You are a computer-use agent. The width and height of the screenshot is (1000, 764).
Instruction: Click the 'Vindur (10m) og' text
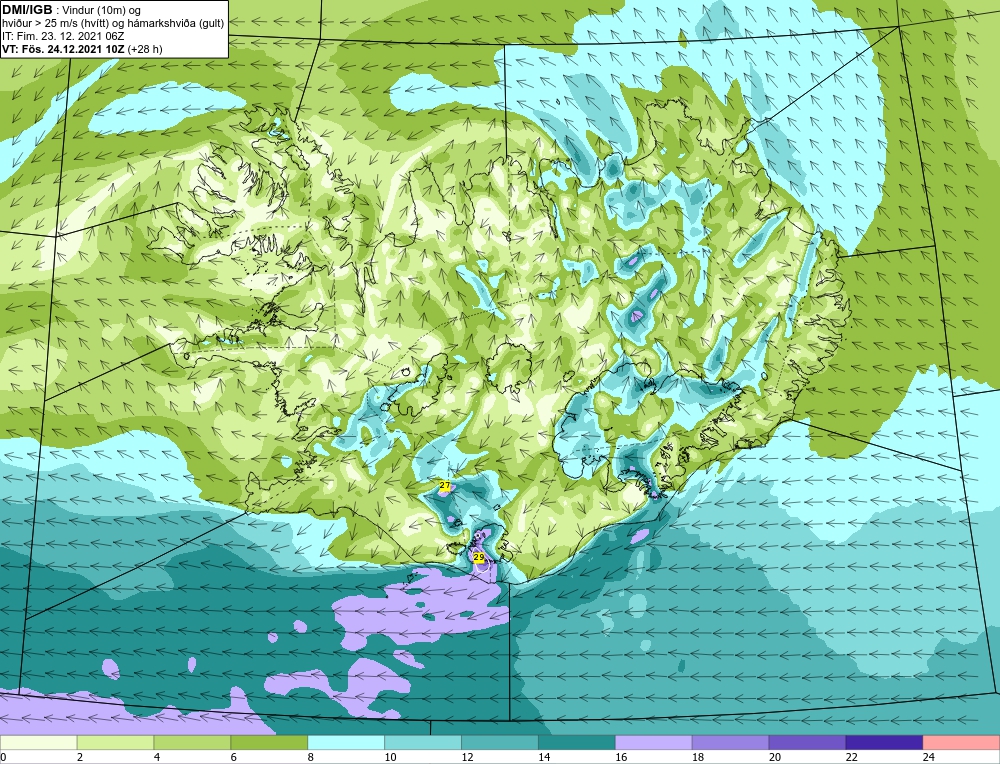[x=103, y=10]
